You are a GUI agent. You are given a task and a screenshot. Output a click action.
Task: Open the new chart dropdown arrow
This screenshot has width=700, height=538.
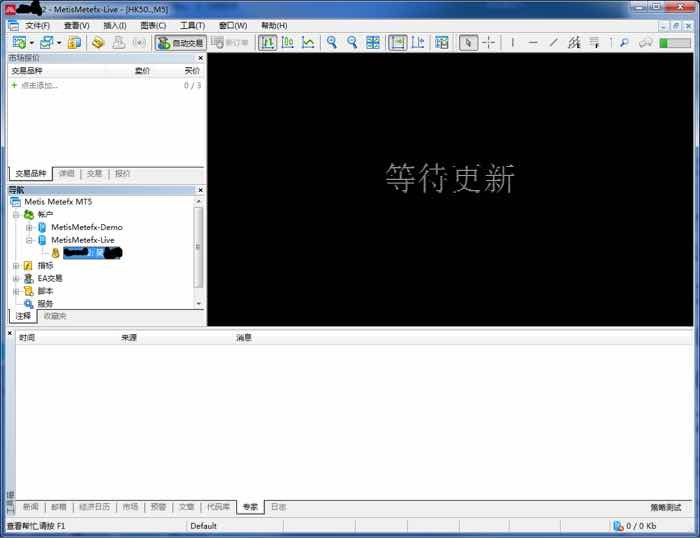pyautogui.click(x=32, y=43)
